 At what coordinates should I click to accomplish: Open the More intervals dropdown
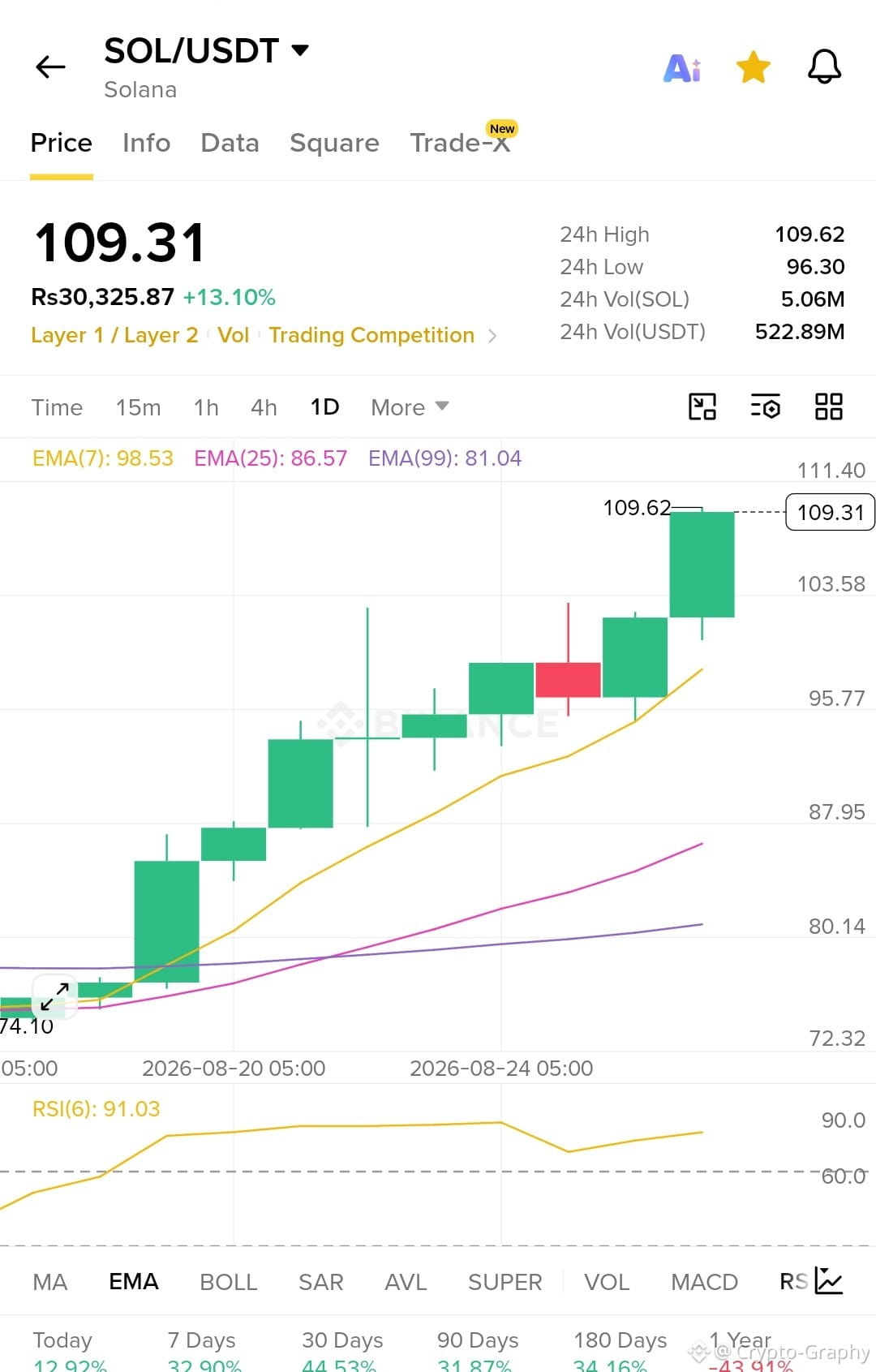coord(410,407)
